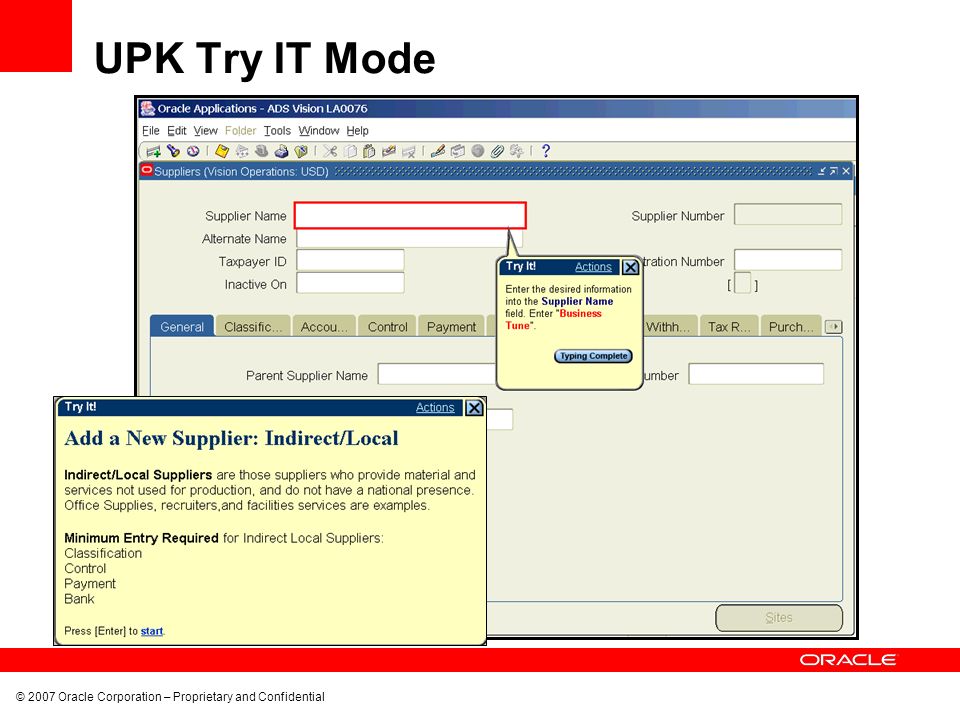Close the Suppliers inner window
Viewport: 960px width, 720px height.
point(846,171)
